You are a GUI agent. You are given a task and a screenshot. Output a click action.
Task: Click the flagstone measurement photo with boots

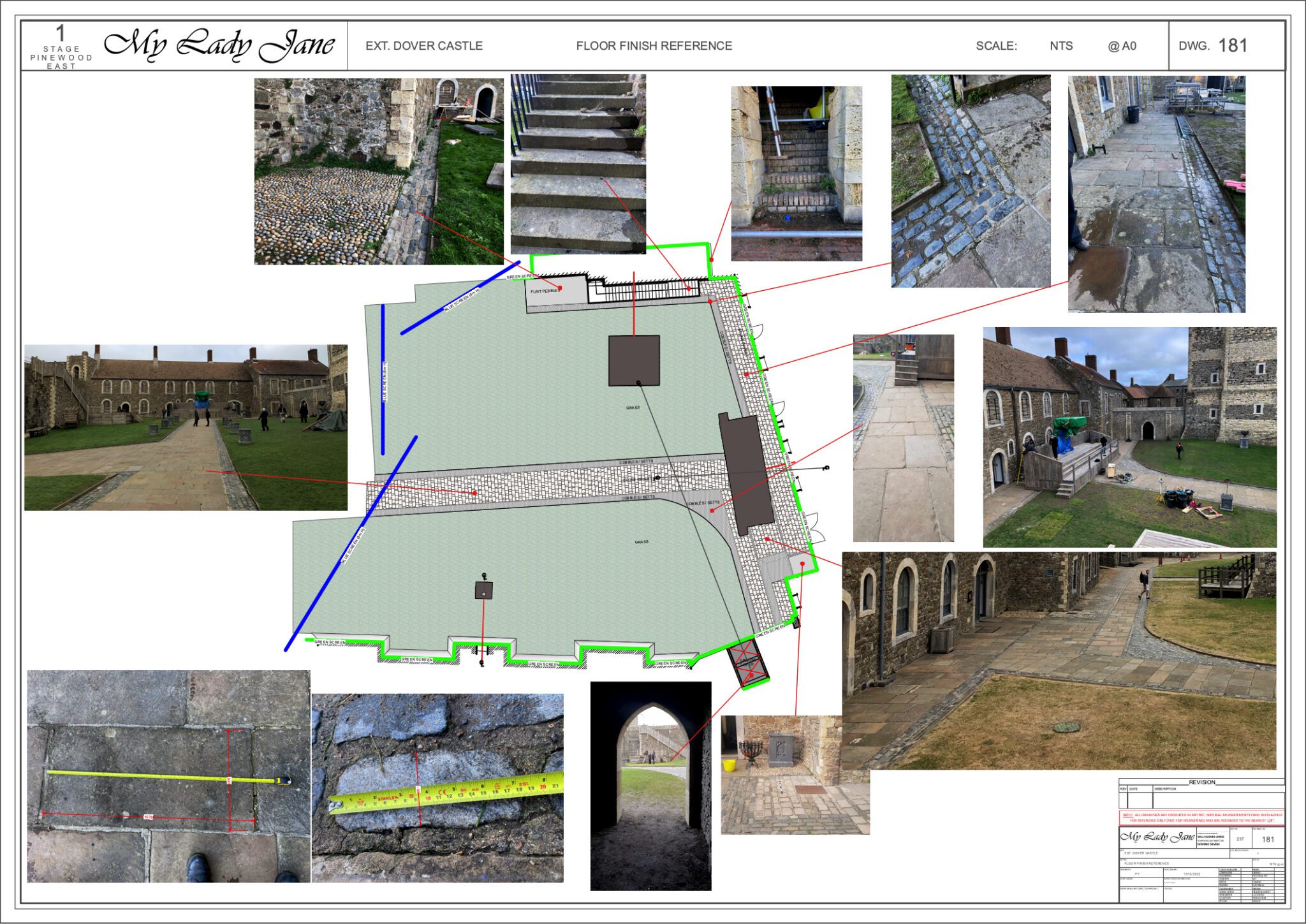[168, 776]
